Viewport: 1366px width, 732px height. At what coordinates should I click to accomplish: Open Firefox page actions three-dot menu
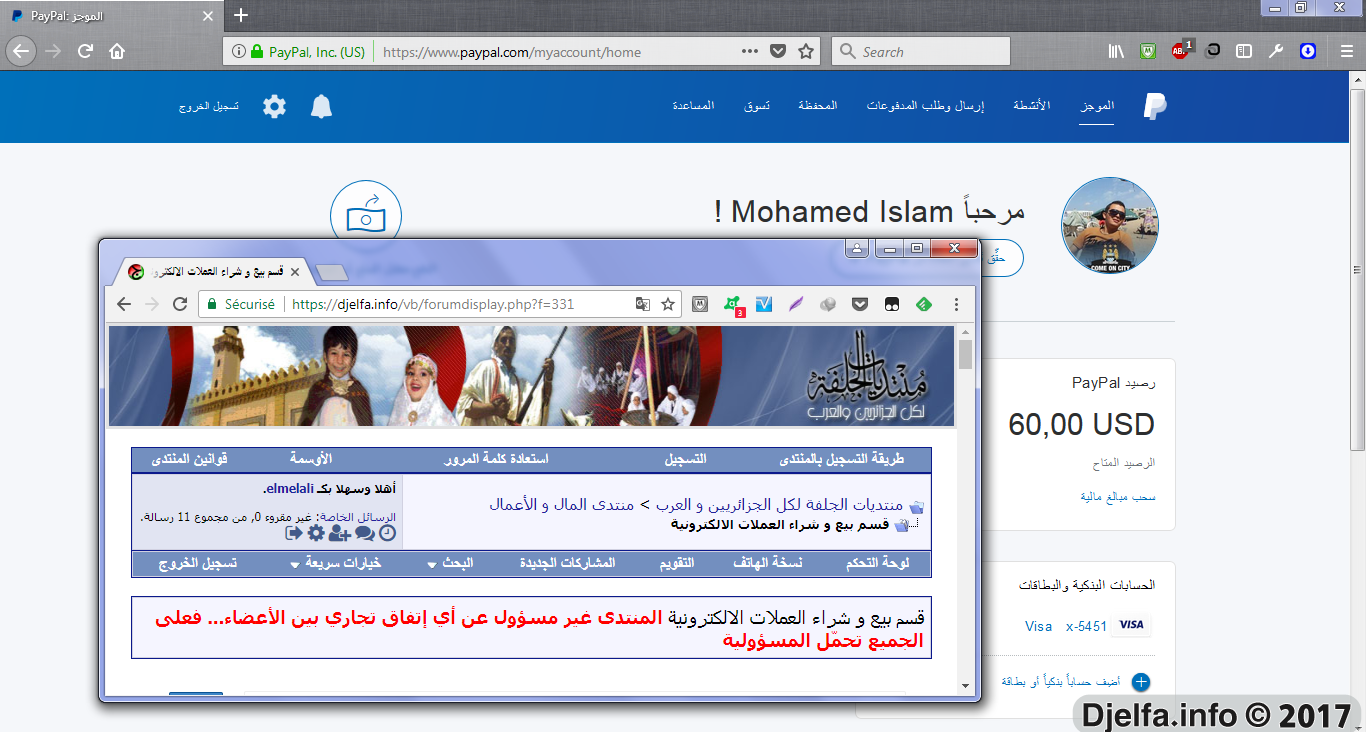click(x=750, y=52)
